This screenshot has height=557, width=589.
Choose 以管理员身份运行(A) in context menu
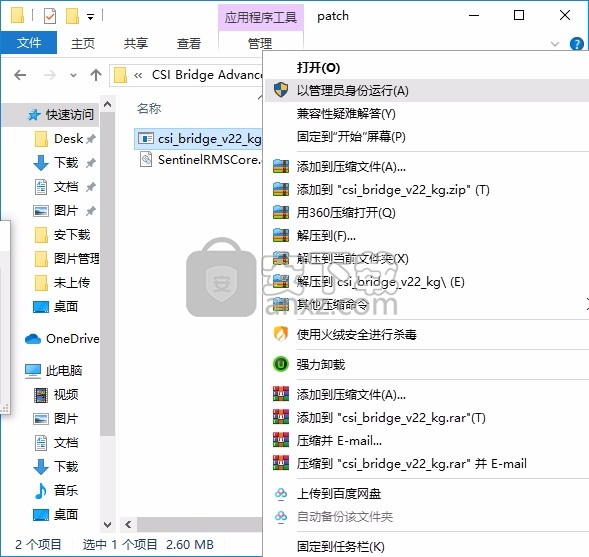click(427, 91)
